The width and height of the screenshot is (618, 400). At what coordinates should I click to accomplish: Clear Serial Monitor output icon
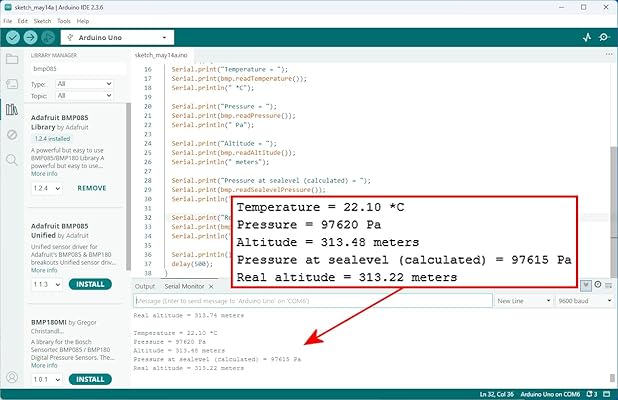pos(609,285)
